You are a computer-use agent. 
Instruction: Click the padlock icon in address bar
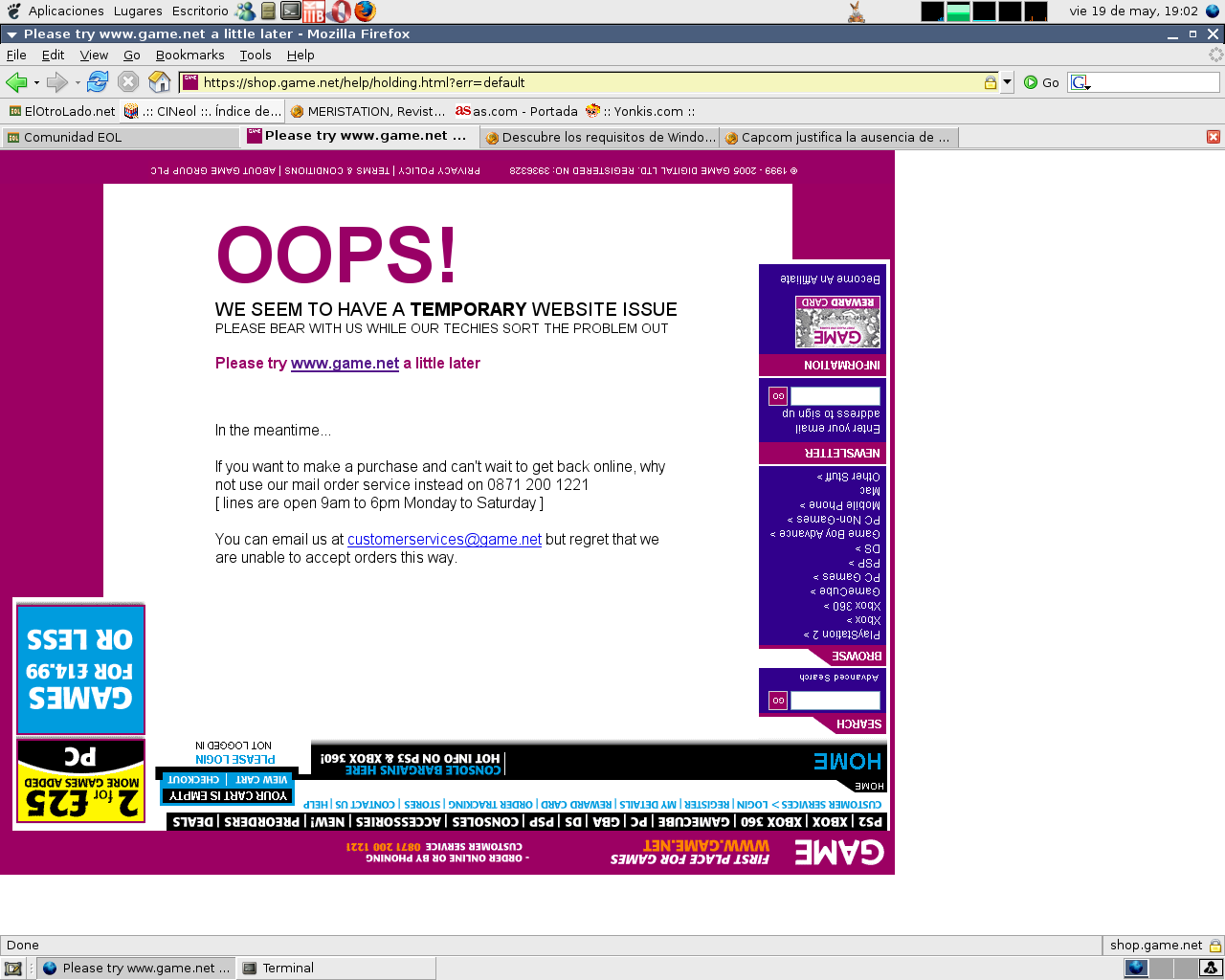(x=991, y=82)
